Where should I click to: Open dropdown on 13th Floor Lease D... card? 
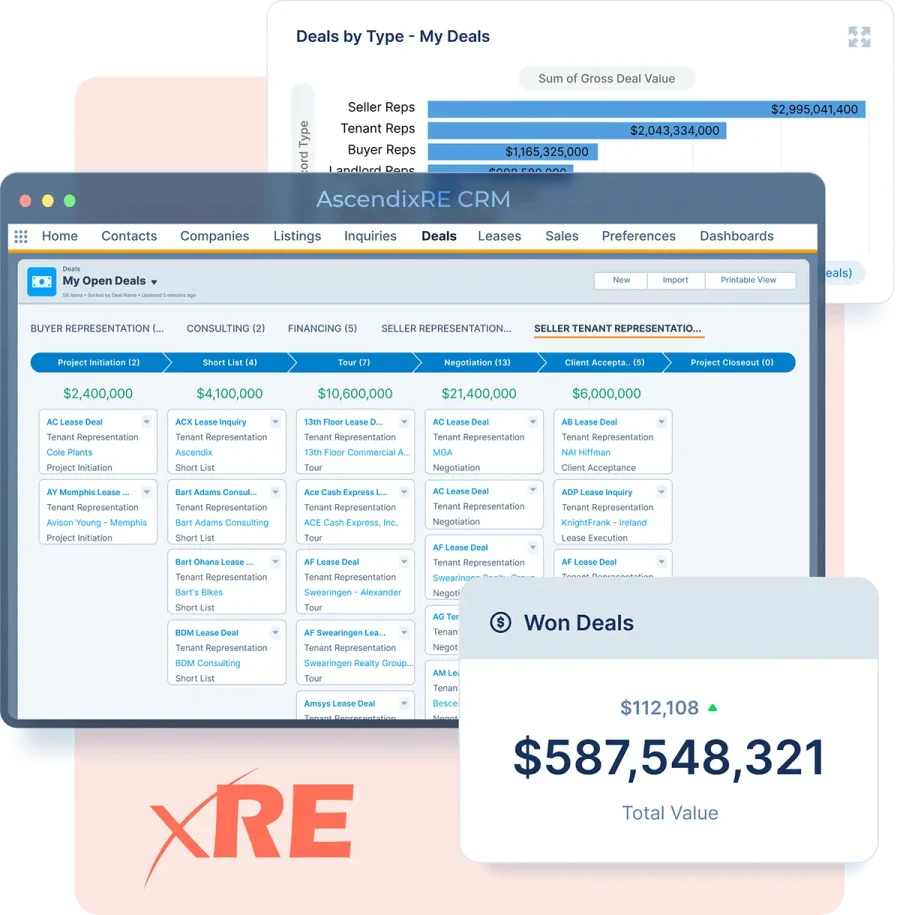tap(404, 422)
